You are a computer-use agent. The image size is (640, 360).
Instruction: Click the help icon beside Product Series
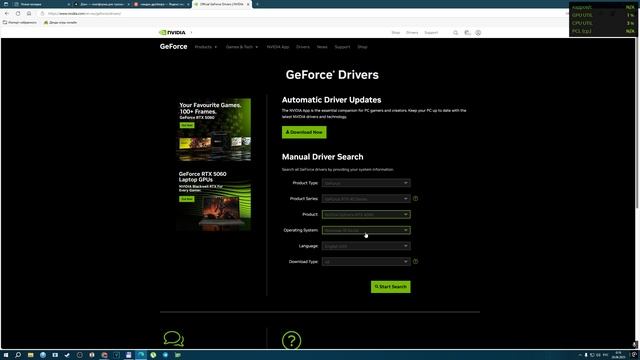click(x=416, y=199)
